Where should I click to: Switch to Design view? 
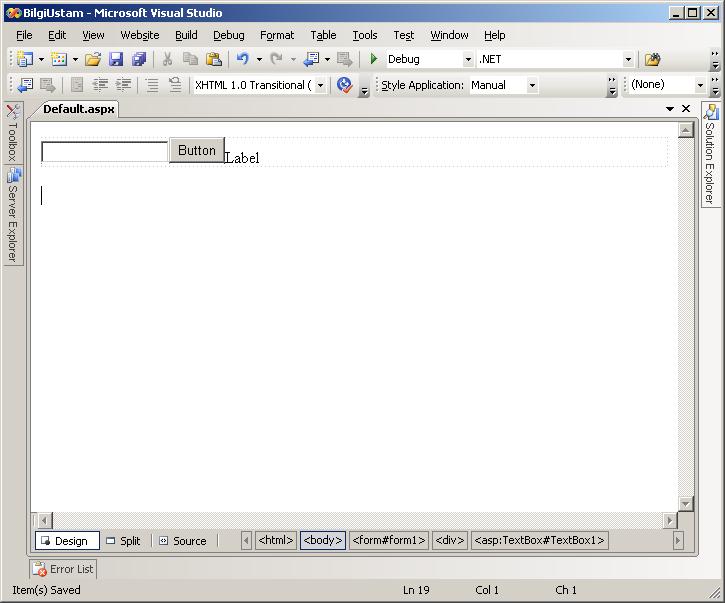tap(68, 541)
